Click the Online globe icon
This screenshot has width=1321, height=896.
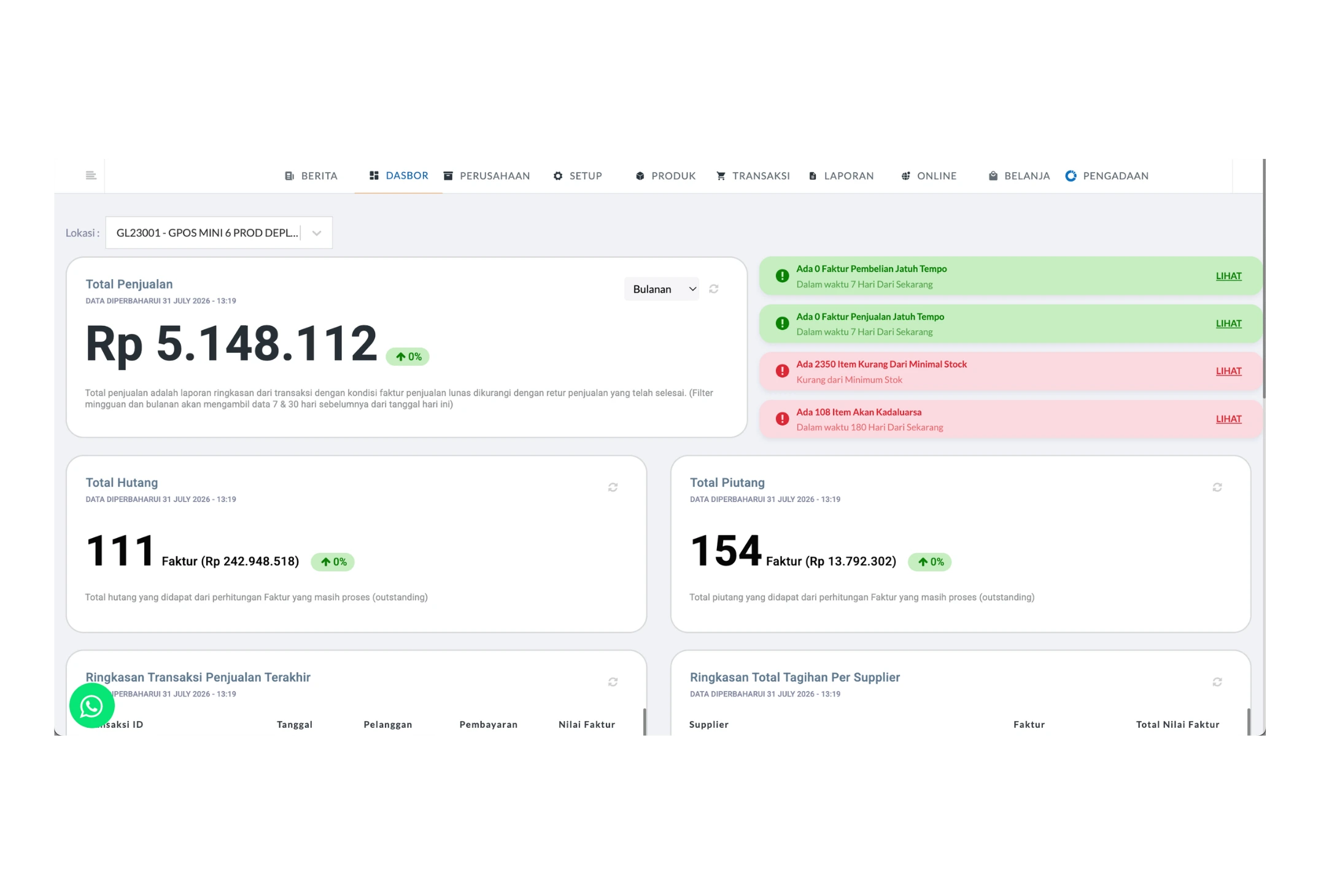tap(905, 176)
